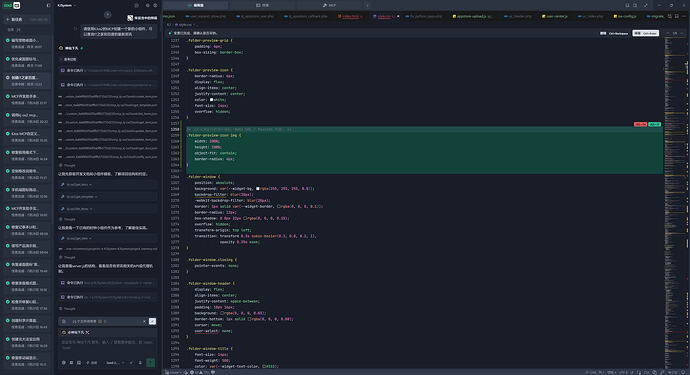
Task: Click the green send arrow in chat input
Action: coord(150,363)
